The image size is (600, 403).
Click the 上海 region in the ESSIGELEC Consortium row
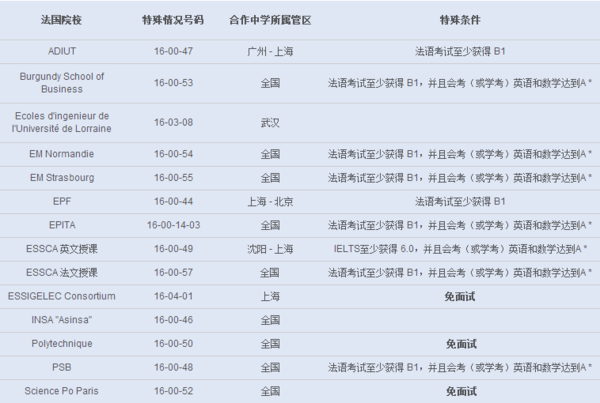(270, 296)
